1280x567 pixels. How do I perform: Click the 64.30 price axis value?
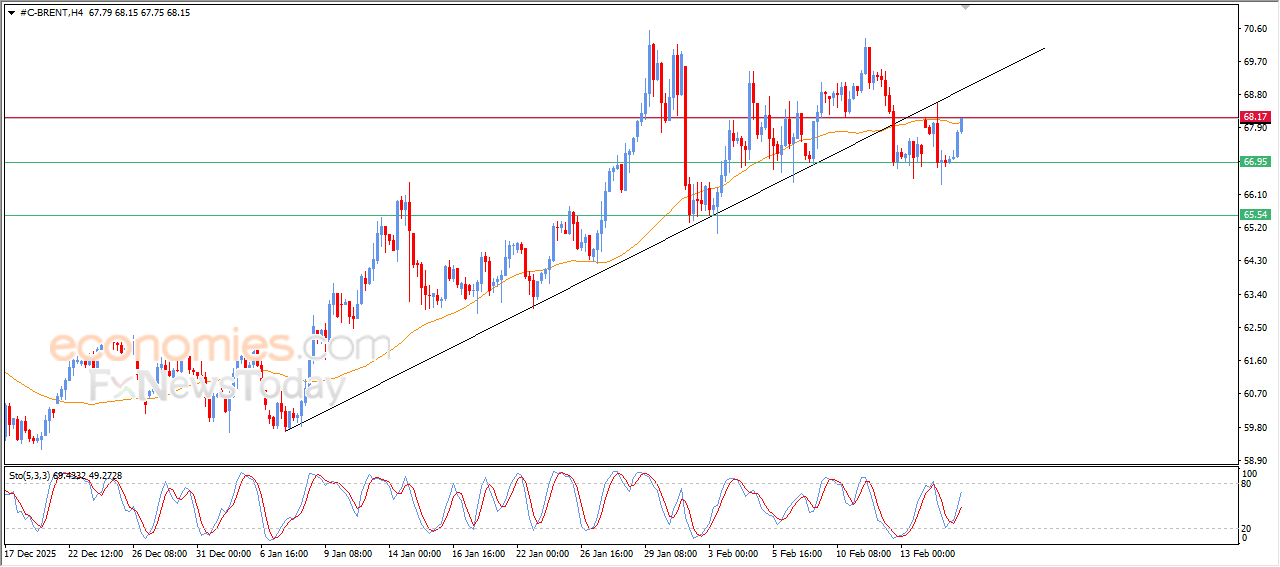1255,261
